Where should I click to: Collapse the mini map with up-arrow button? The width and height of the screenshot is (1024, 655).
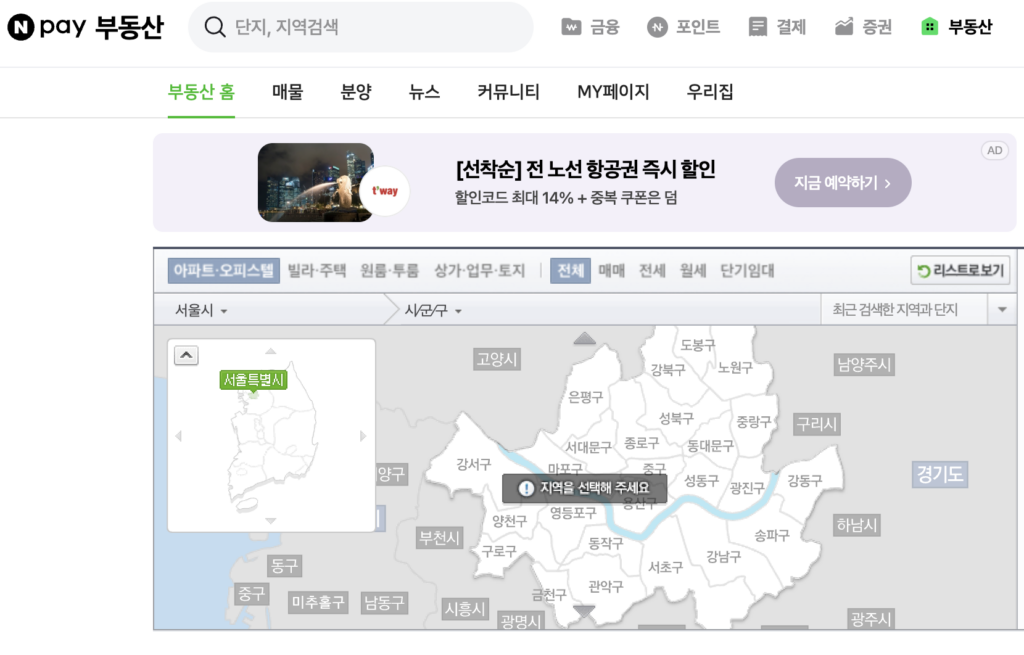186,355
